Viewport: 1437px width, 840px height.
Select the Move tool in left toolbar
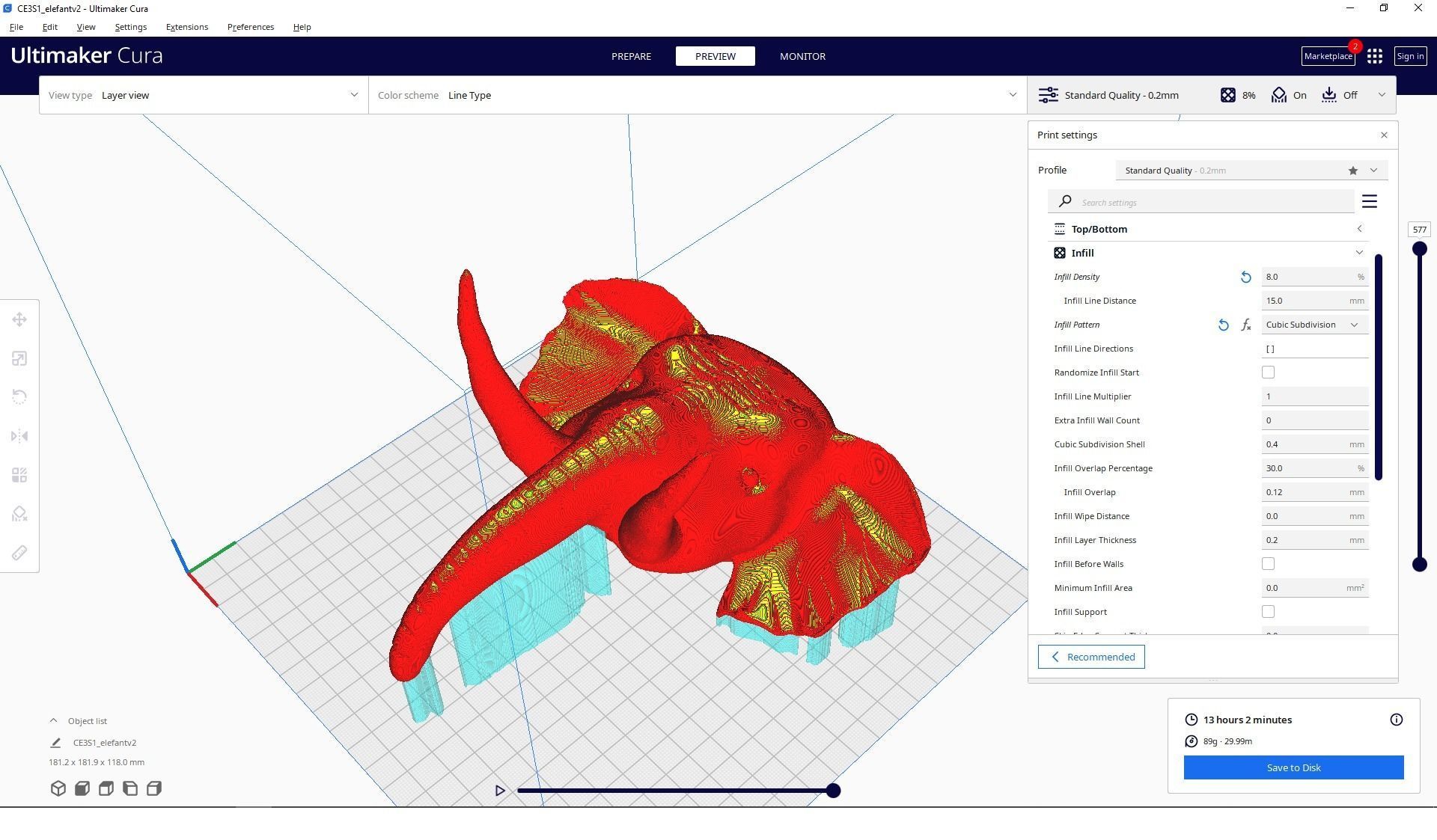[19, 319]
